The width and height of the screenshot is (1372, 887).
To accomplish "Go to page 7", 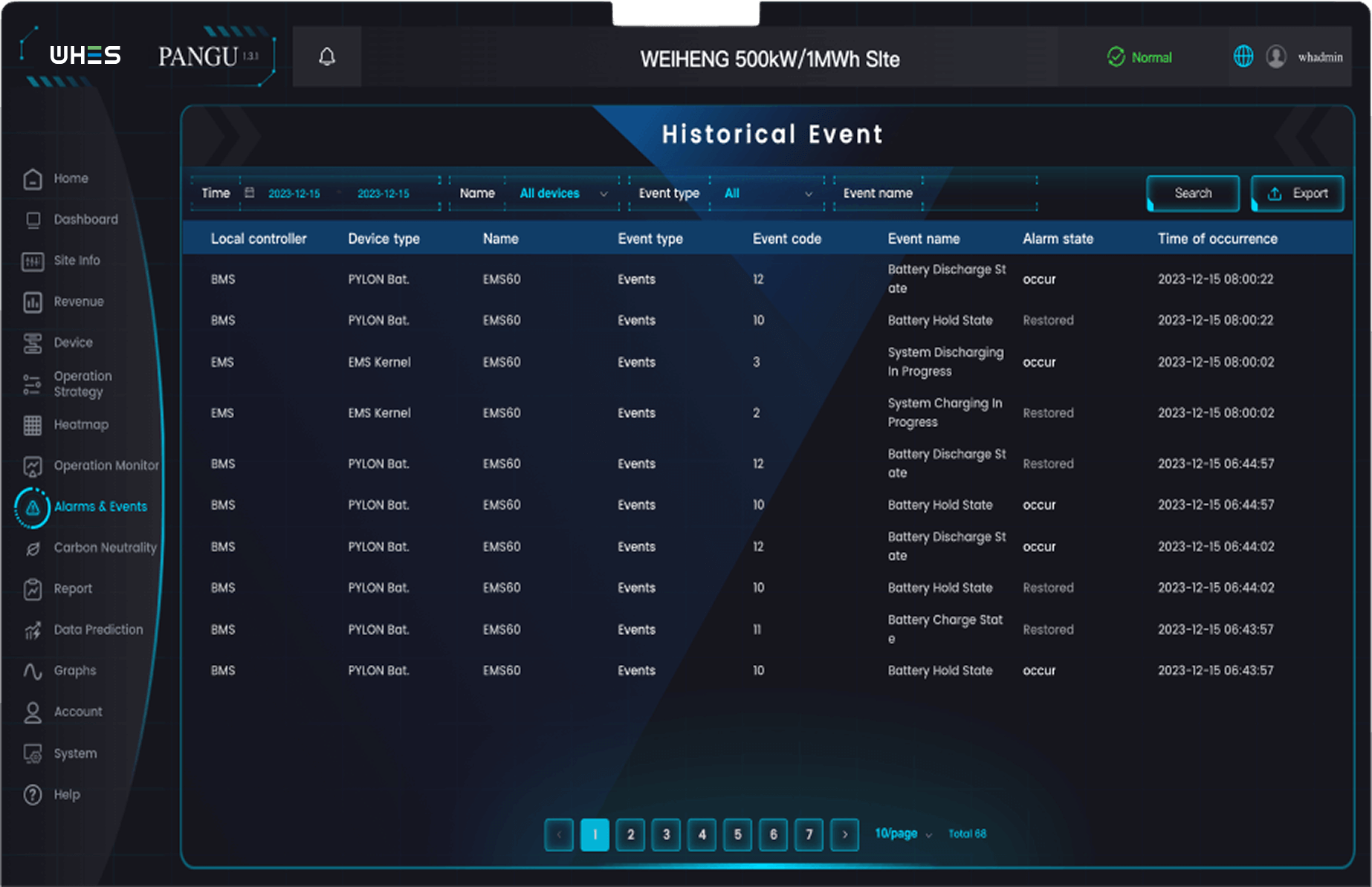I will (809, 834).
